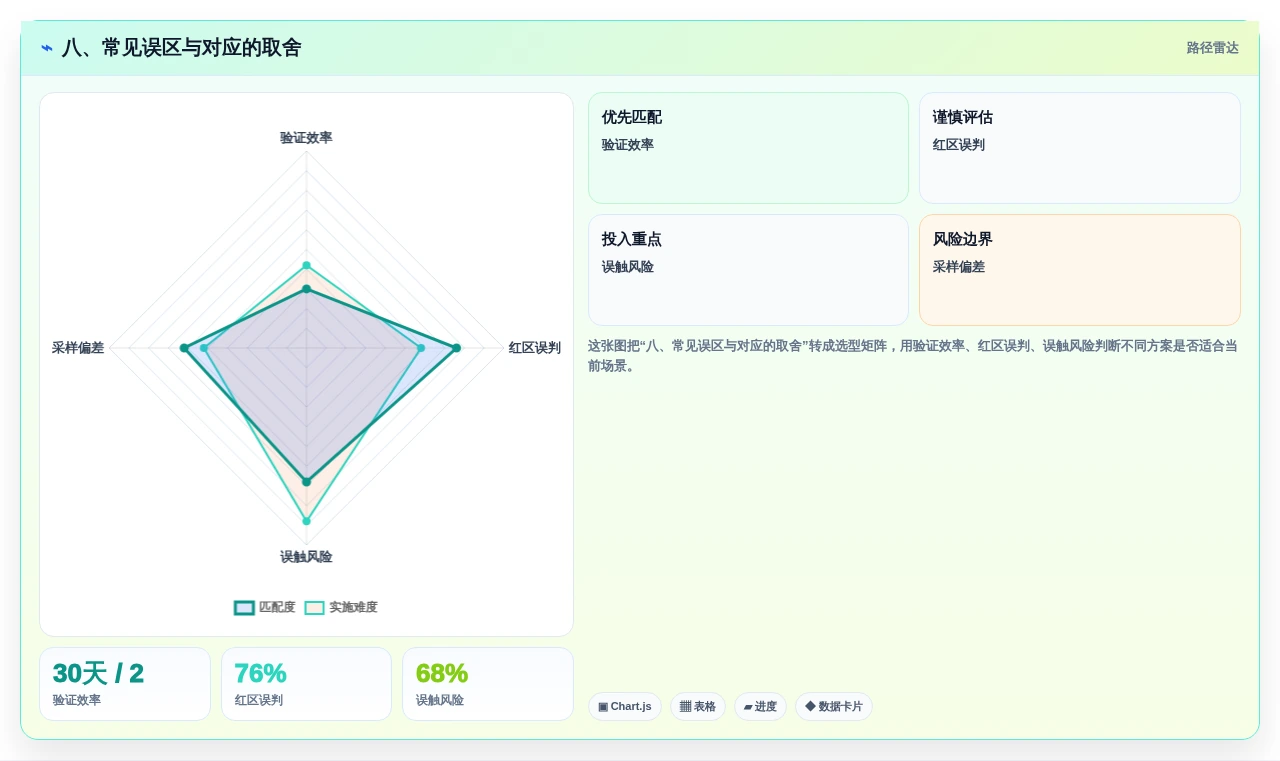Click 采样偏差 subtitle under 风险边界
The height and width of the screenshot is (761, 1280).
coord(959,267)
